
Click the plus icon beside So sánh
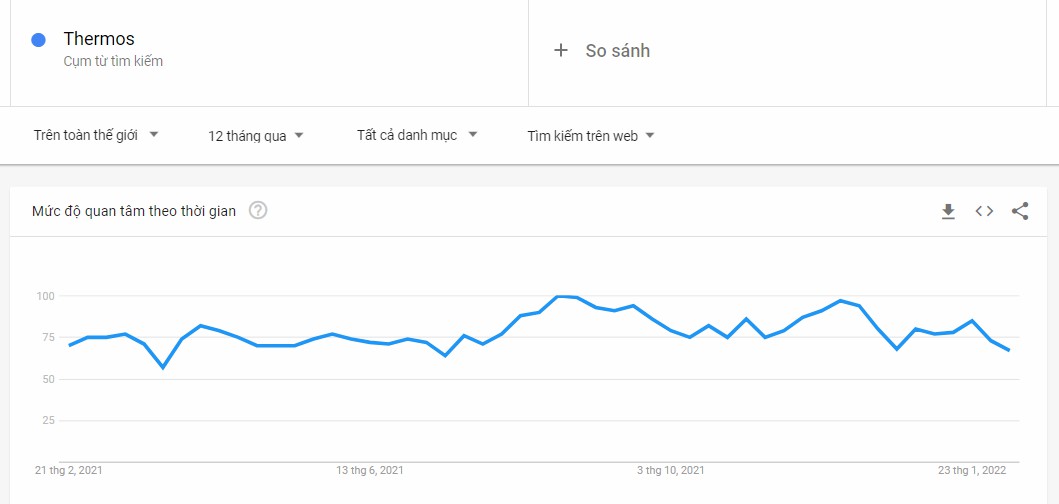pos(561,51)
